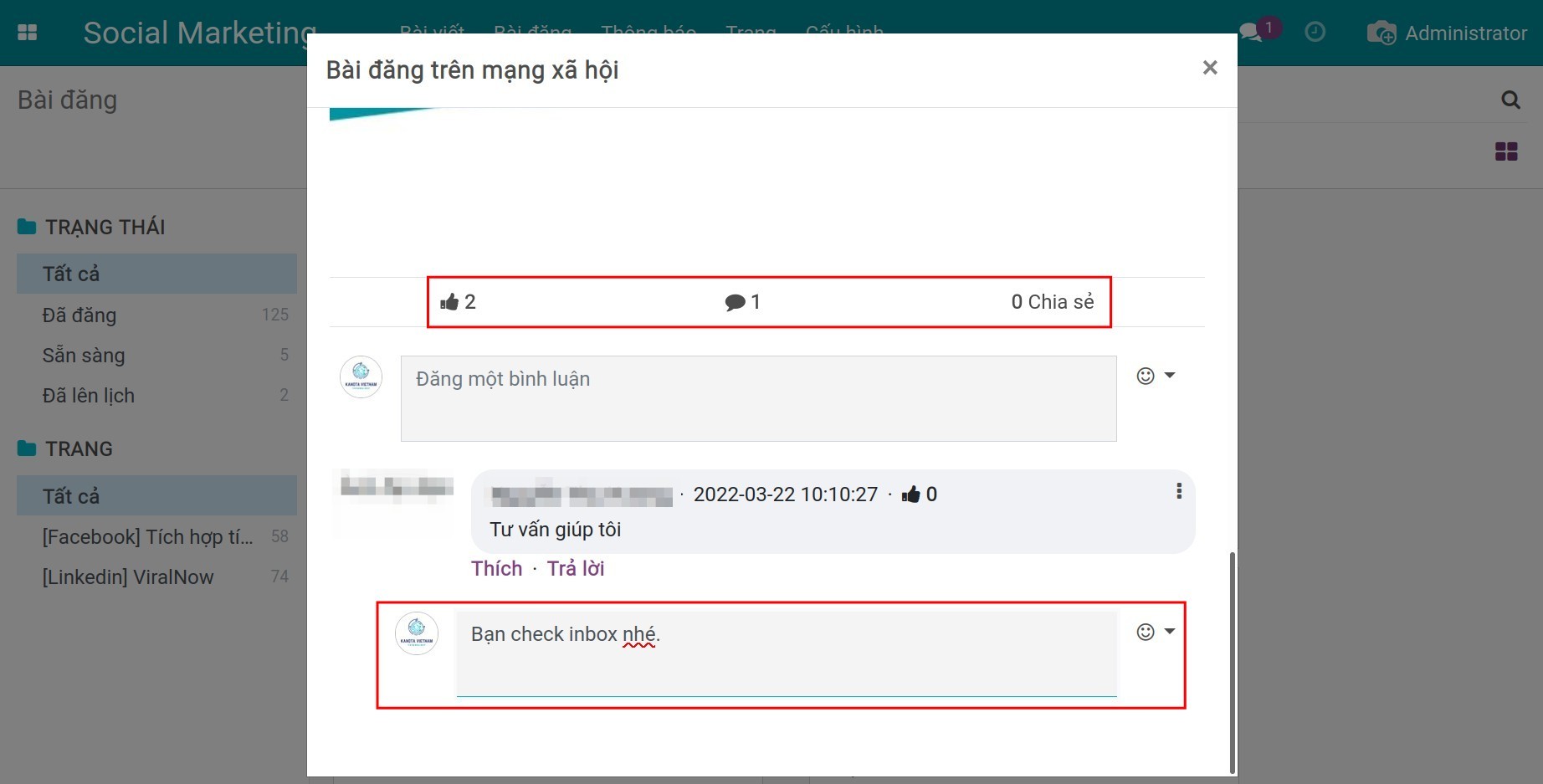Click the dialog's vertical scrollbar
The width and height of the screenshot is (1543, 784).
1232,661
